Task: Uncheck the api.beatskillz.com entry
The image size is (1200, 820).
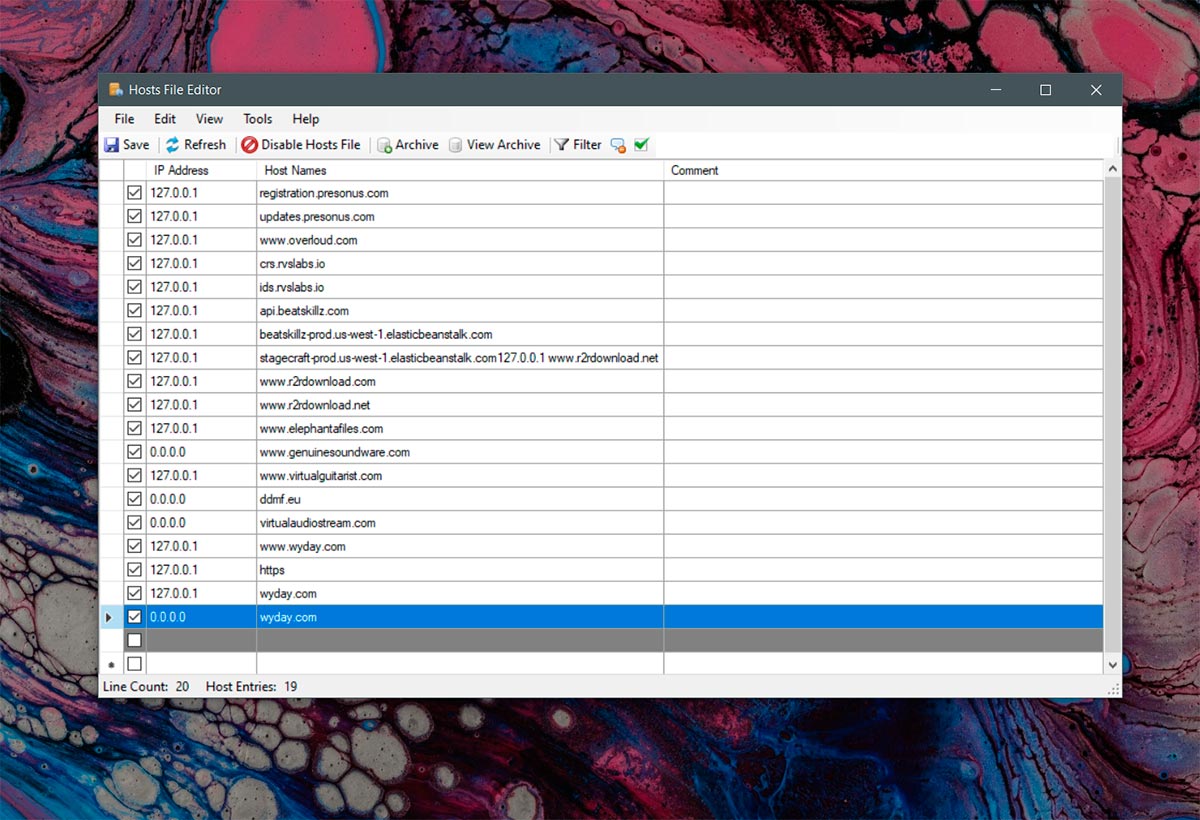Action: pos(134,310)
